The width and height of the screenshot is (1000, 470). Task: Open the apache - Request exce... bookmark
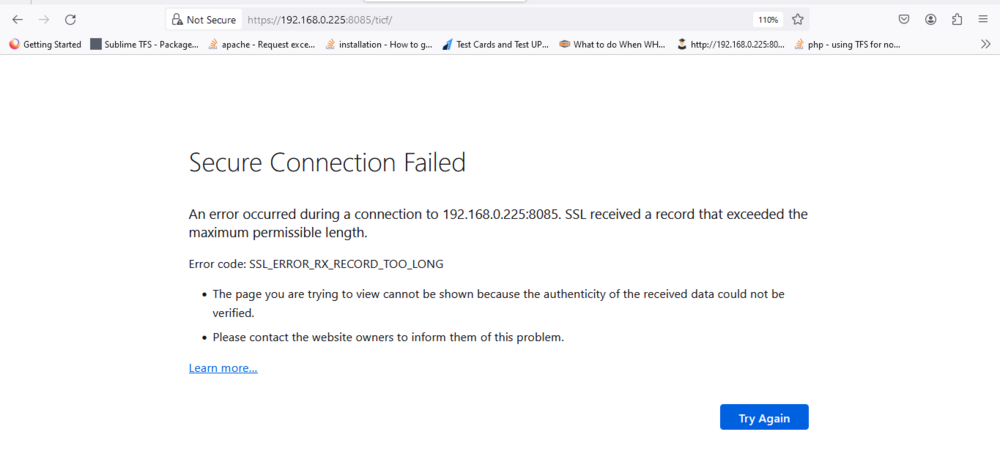261,45
